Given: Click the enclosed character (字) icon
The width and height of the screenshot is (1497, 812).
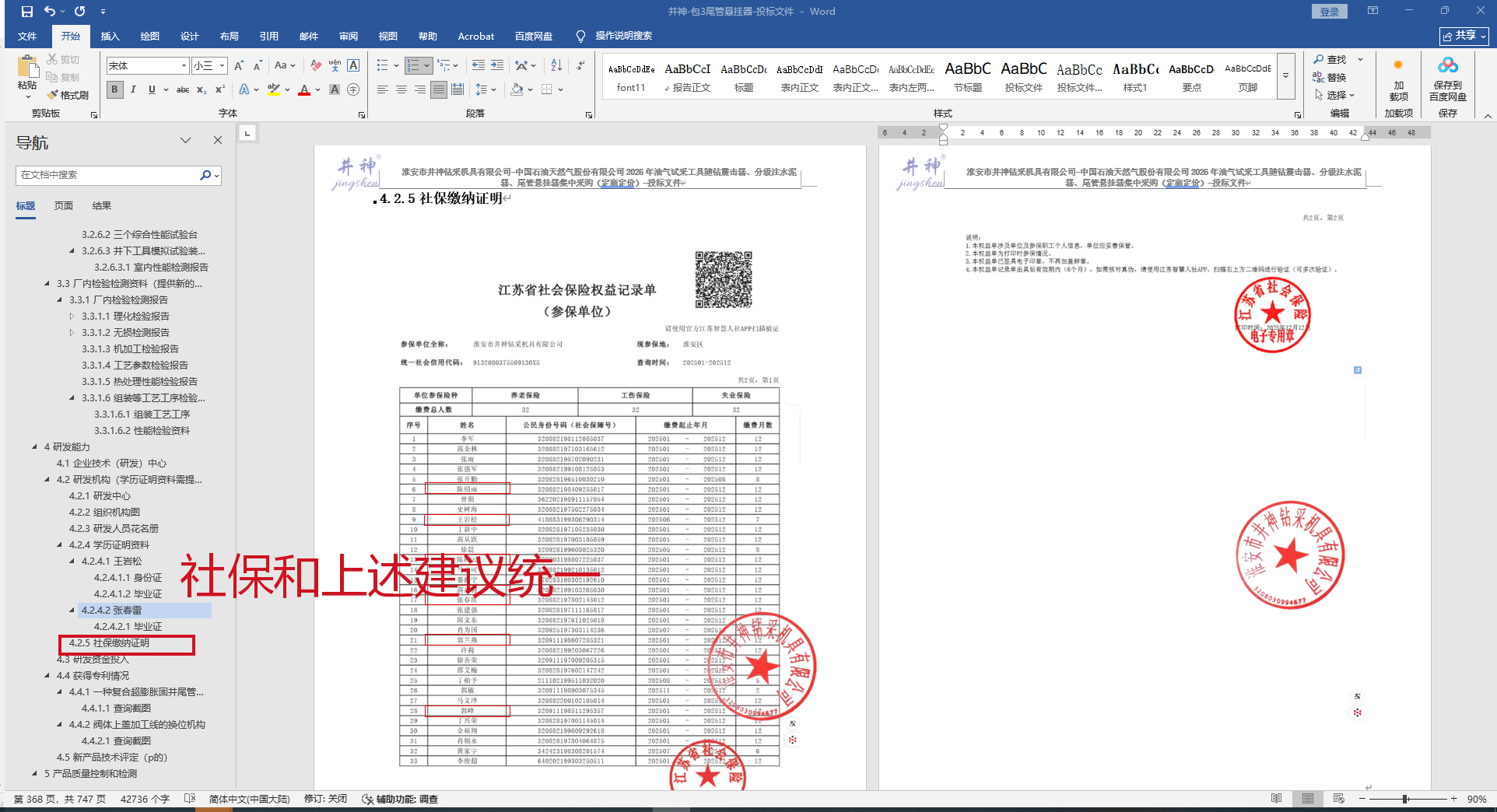Looking at the screenshot, I should pyautogui.click(x=353, y=89).
